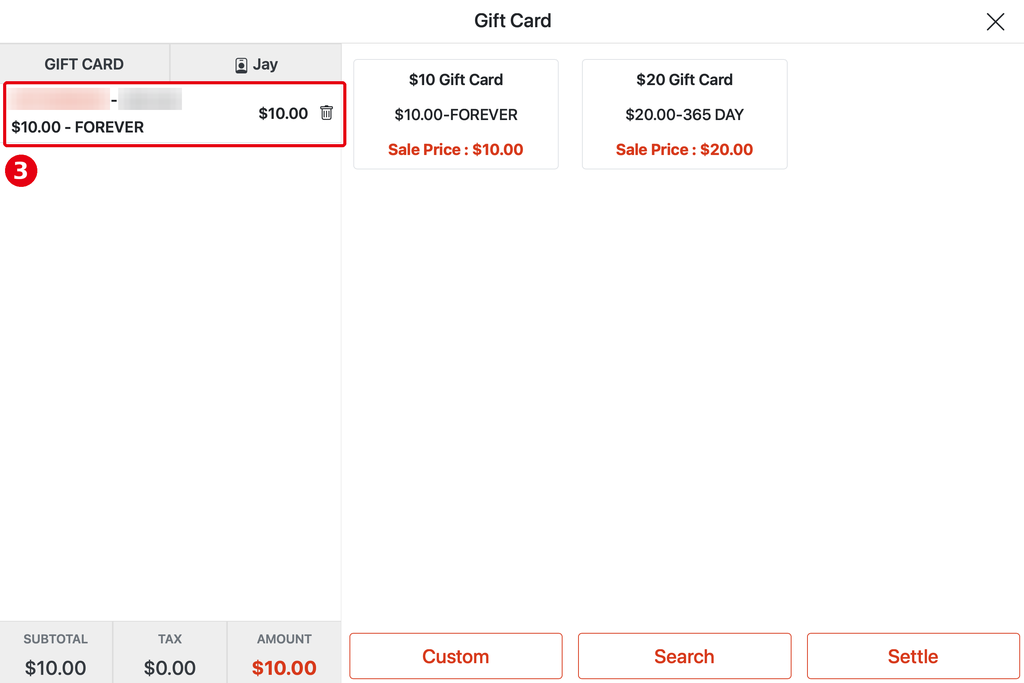Click the Search button
1024x683 pixels.
[x=684, y=656]
